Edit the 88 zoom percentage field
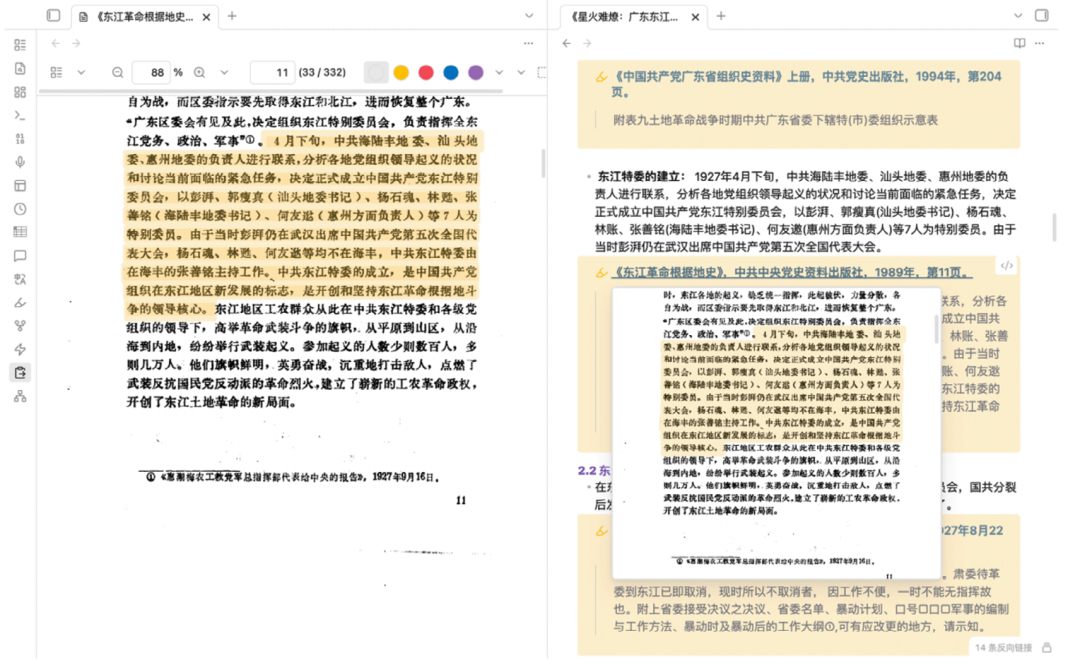This screenshot has height=670, width=1080. tap(152, 72)
